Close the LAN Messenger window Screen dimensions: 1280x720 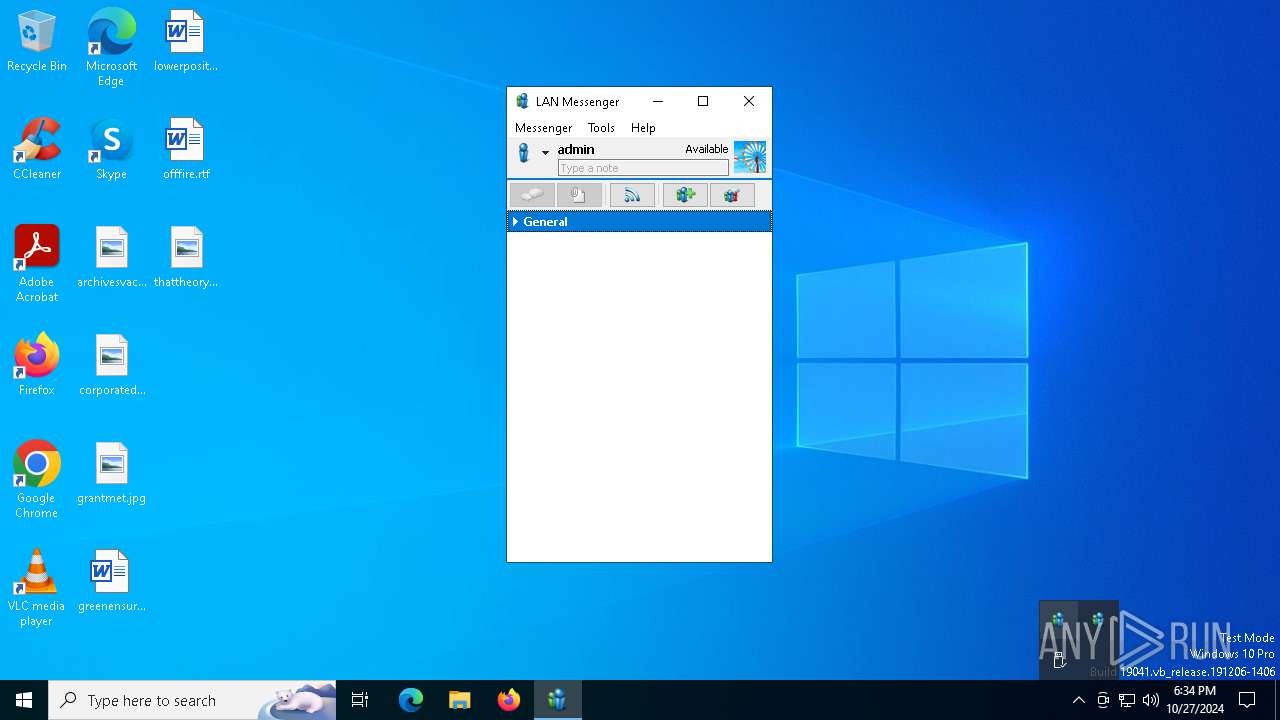pyautogui.click(x=749, y=101)
